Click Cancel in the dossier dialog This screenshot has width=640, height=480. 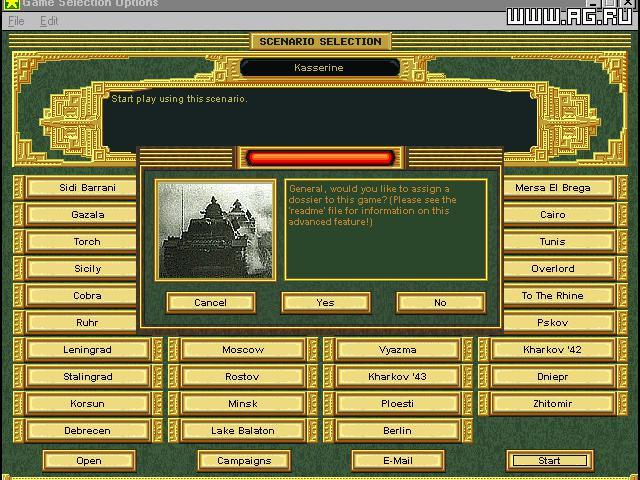(211, 302)
